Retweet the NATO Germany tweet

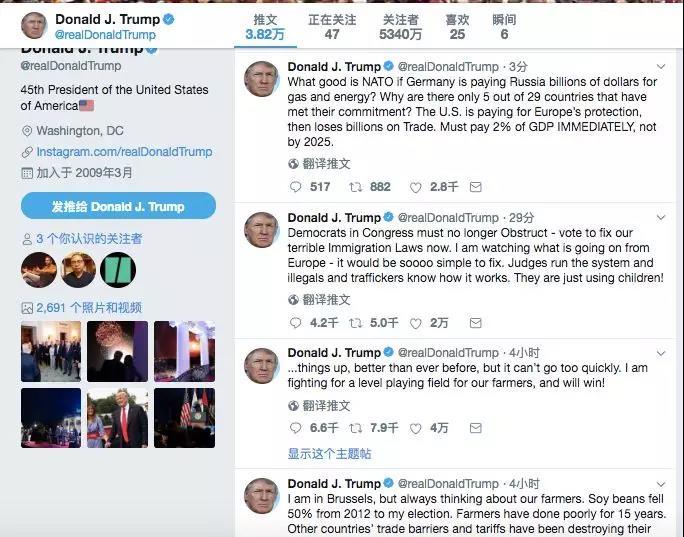coord(356,187)
